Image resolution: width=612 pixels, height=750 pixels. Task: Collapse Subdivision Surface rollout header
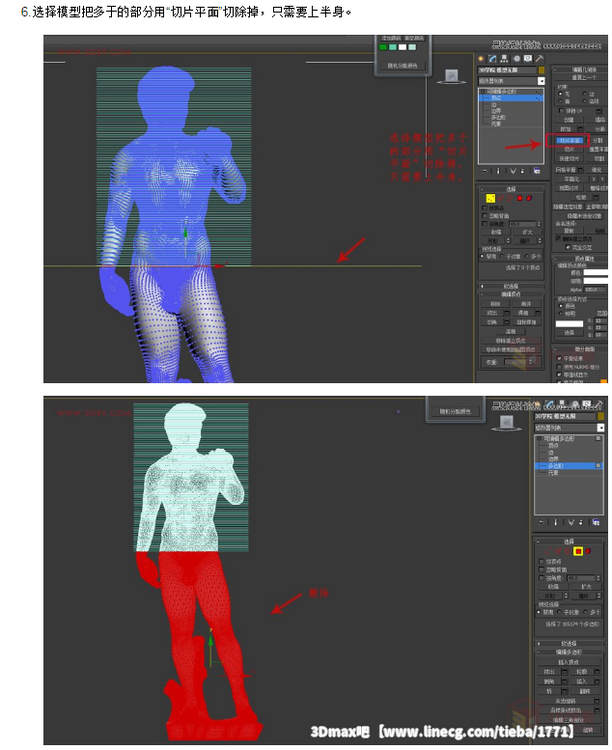[x=580, y=349]
